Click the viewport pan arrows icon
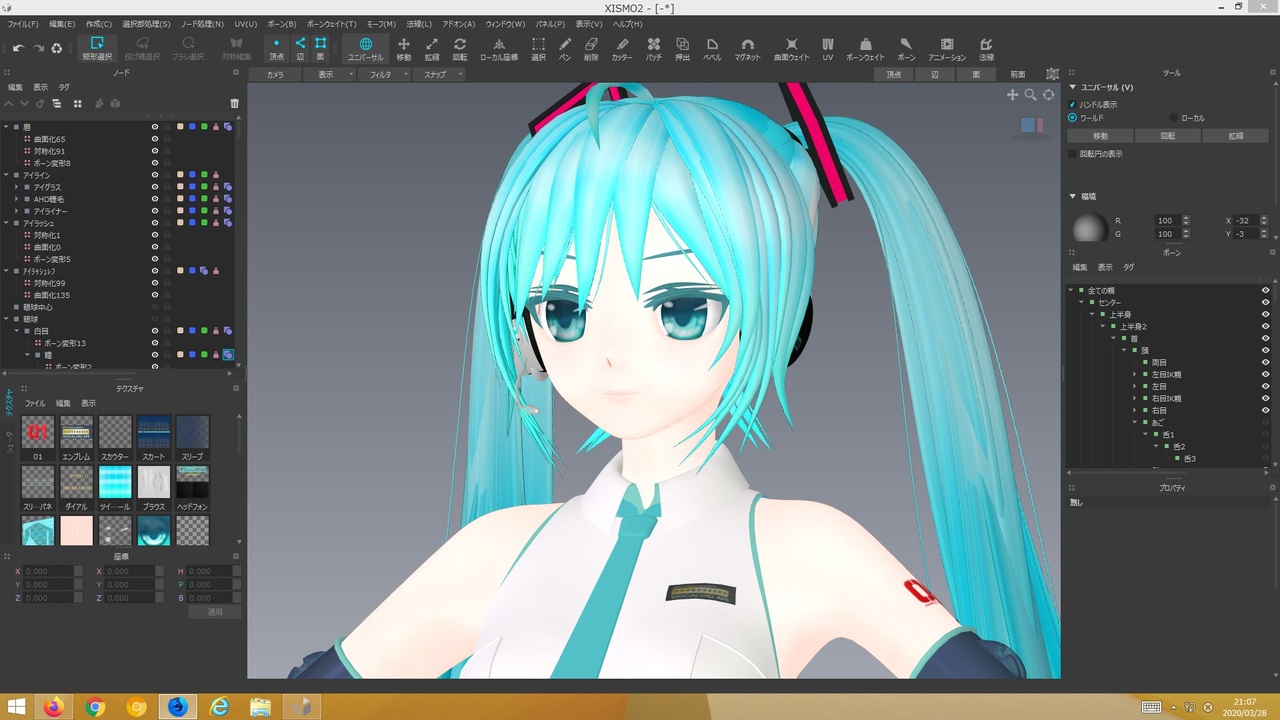 click(x=1012, y=95)
